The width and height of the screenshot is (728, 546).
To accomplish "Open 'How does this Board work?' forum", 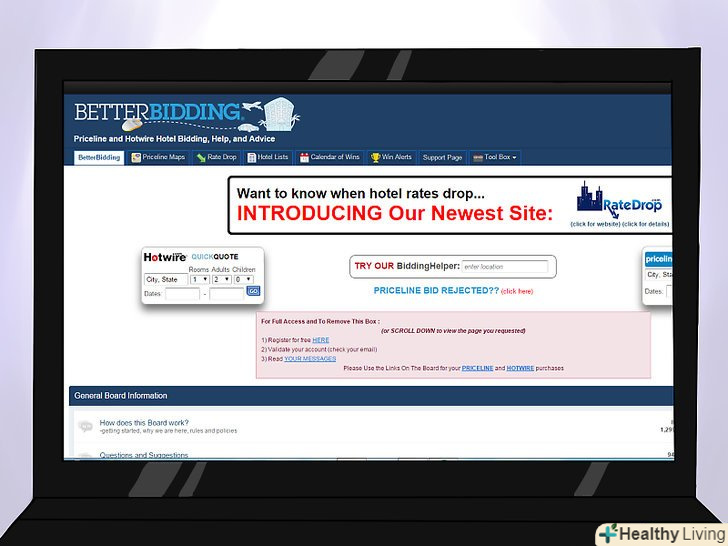I will click(x=144, y=423).
